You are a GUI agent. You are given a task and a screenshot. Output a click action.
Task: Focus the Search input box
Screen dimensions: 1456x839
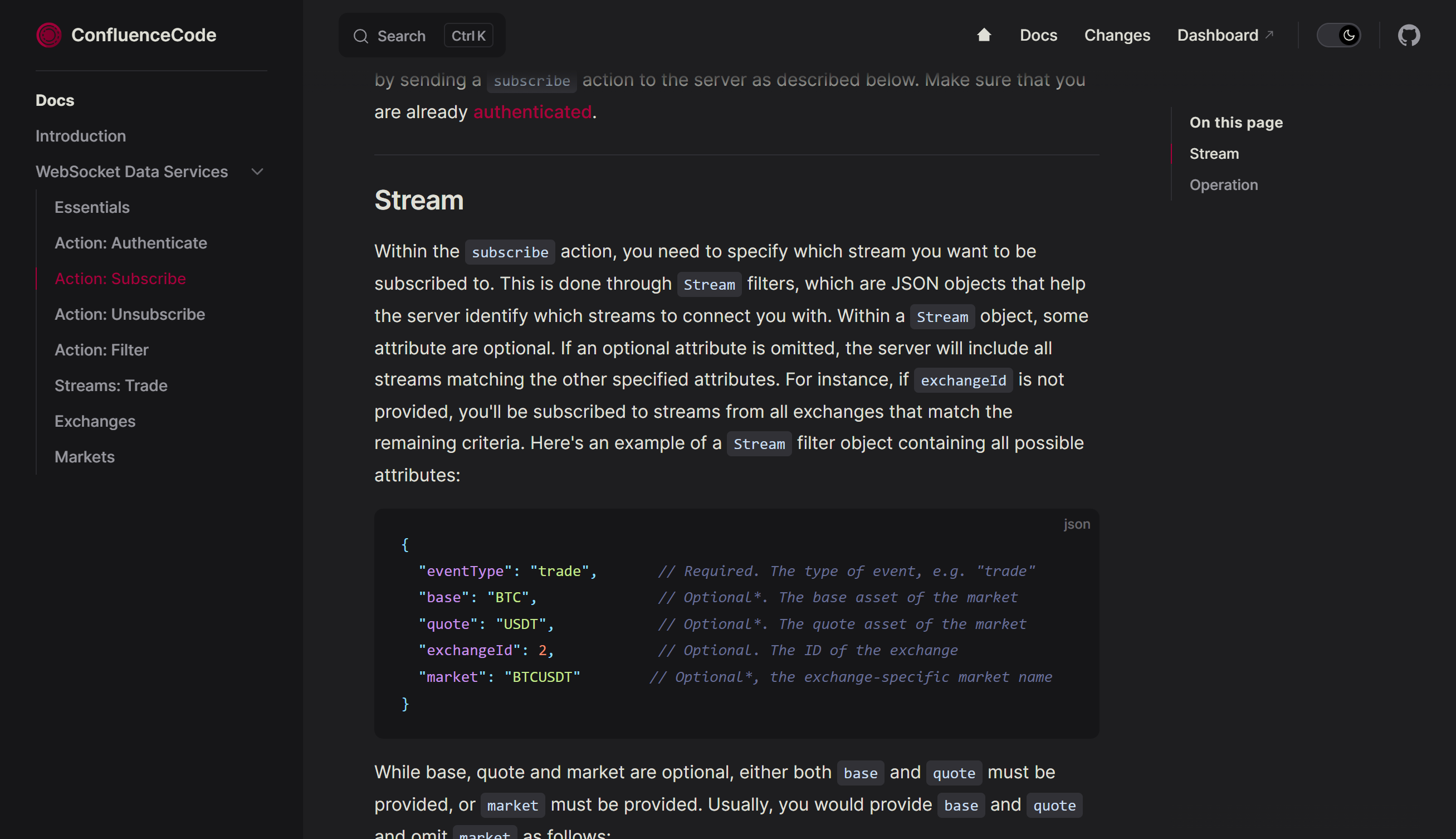(x=402, y=36)
